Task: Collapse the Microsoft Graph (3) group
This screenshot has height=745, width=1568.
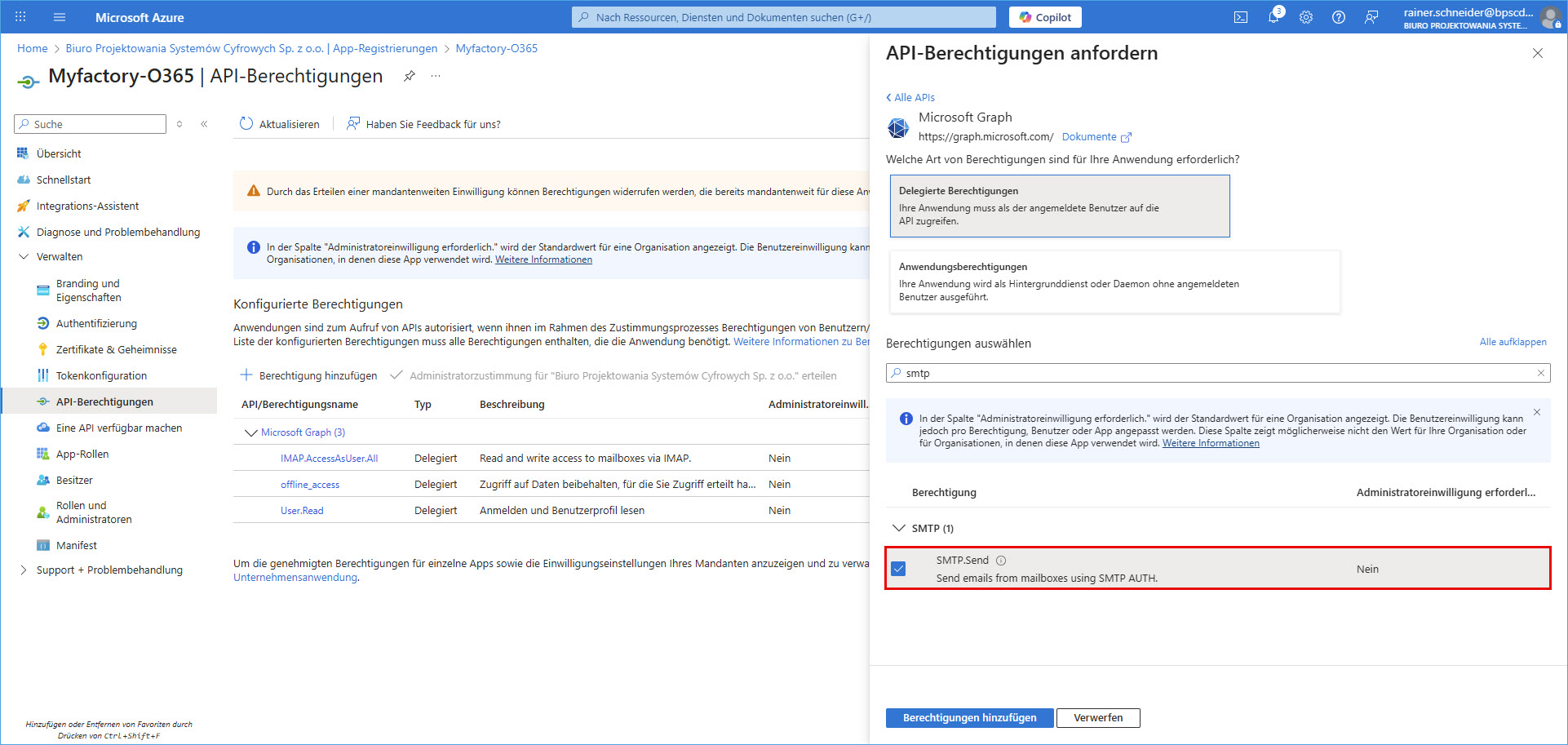Action: tap(250, 432)
